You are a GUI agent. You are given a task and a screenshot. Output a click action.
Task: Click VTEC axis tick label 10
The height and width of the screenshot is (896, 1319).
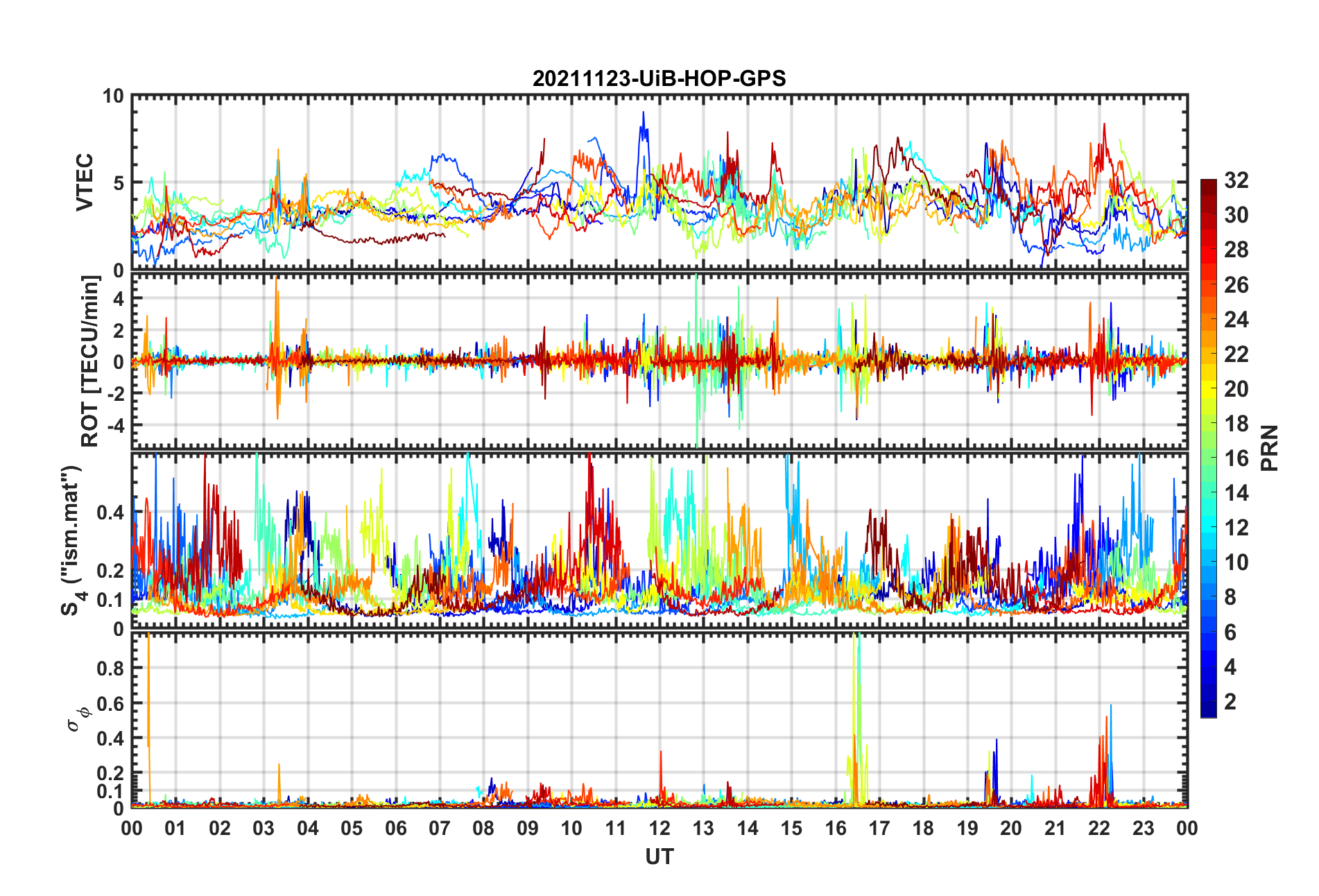pos(112,96)
